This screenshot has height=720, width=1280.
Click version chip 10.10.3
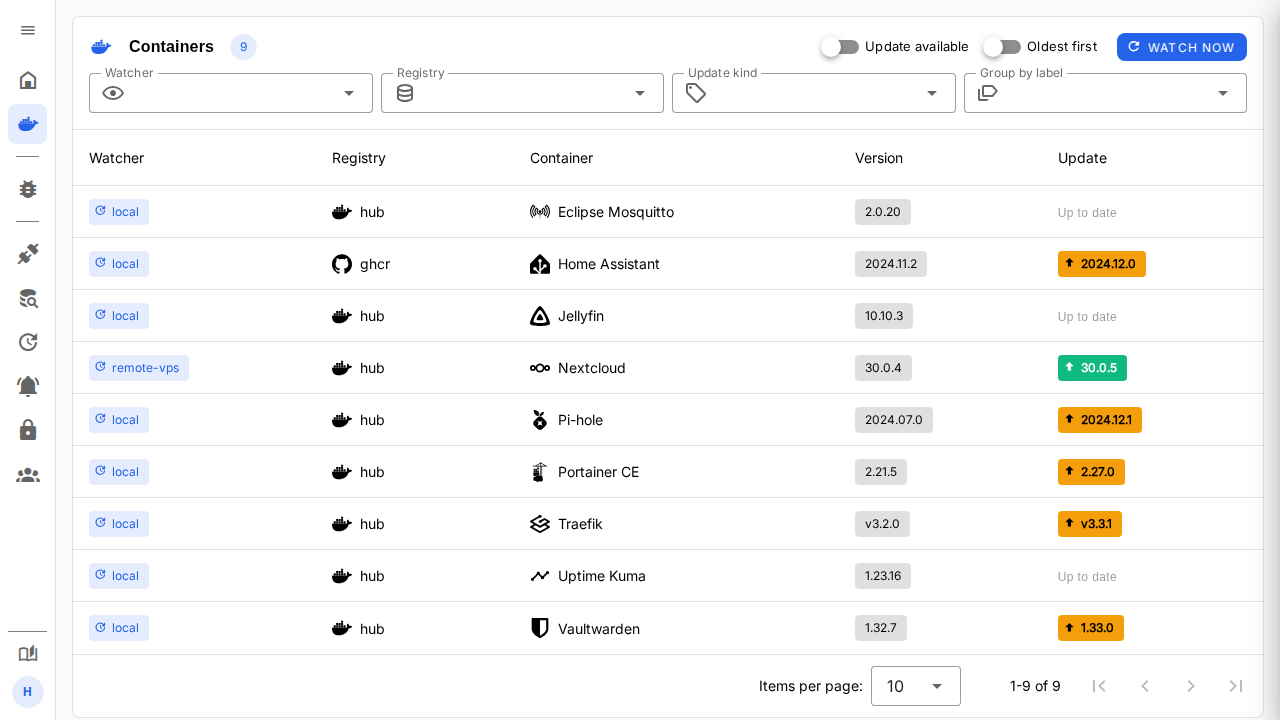click(x=884, y=316)
